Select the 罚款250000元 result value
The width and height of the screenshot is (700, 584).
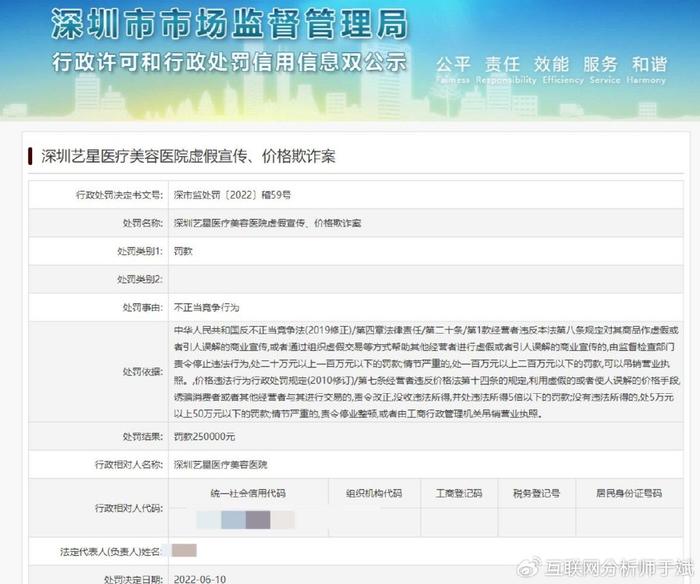(204, 437)
